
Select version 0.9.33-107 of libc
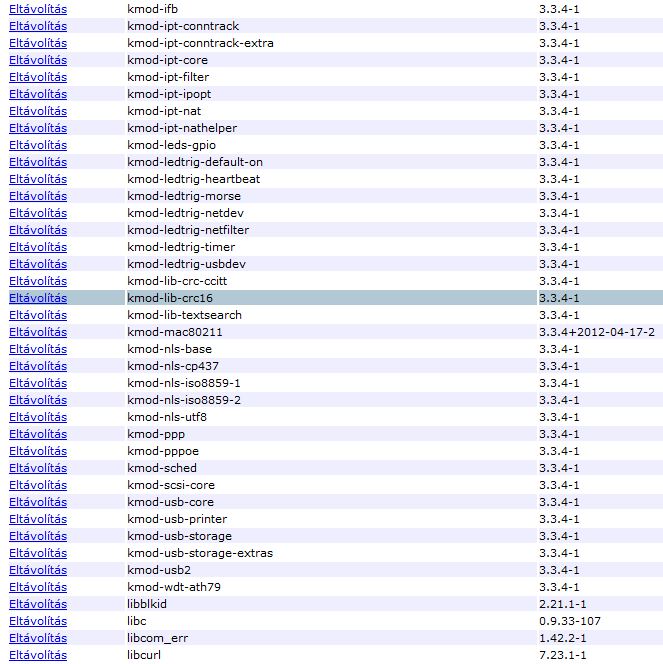pyautogui.click(x=570, y=621)
